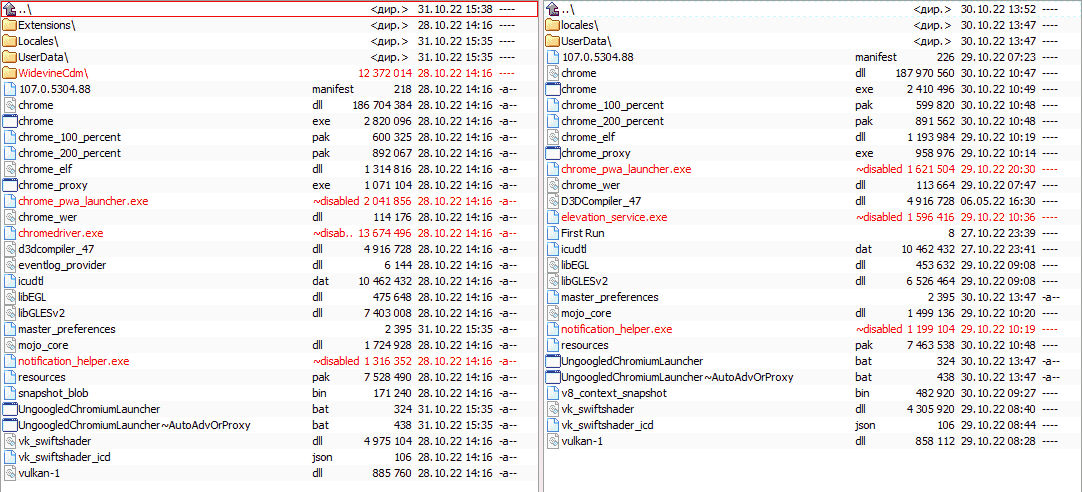Click UngoogledChromiumLauncher bat icon in left panel
Image resolution: width=1082 pixels, height=492 pixels.
10,409
